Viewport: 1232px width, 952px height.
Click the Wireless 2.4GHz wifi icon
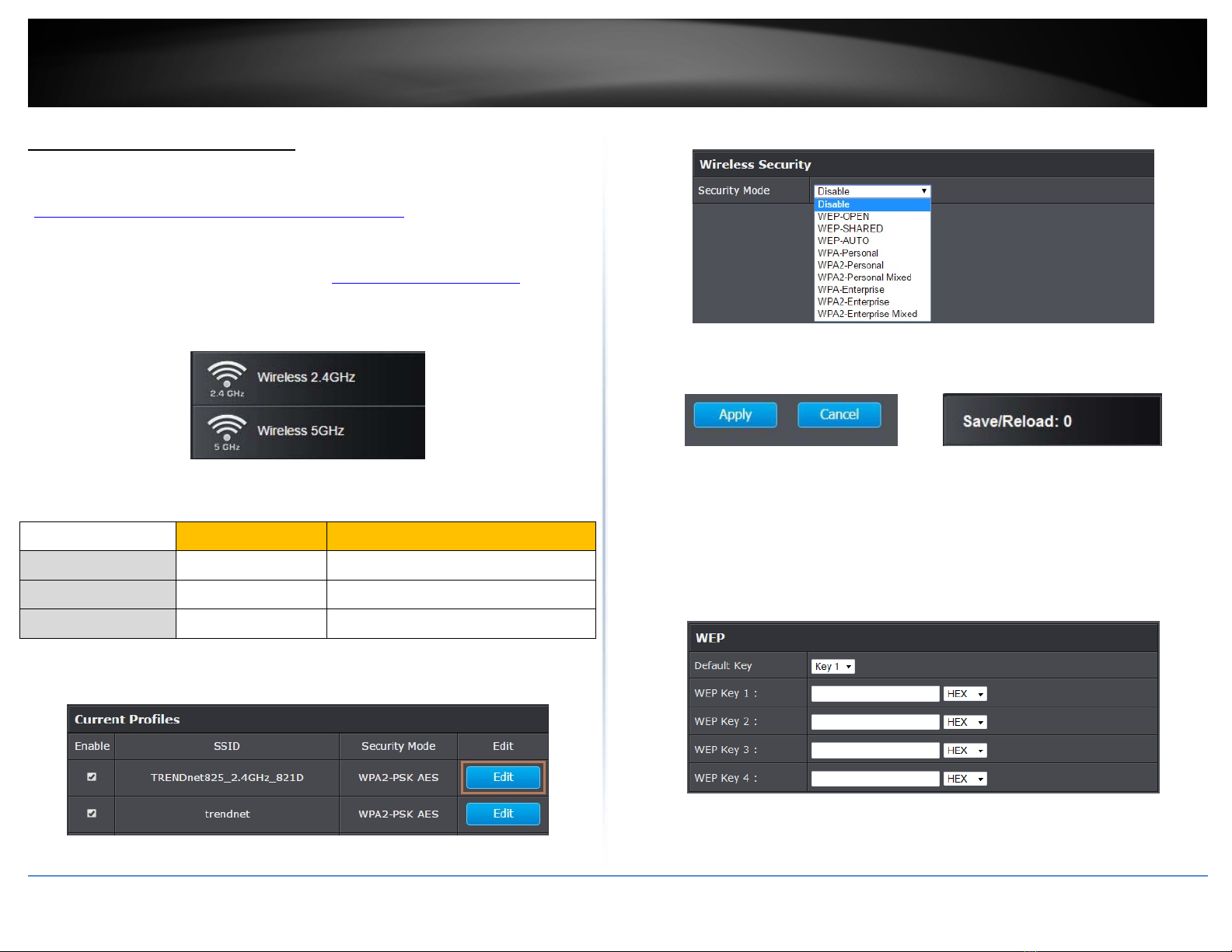click(x=227, y=379)
